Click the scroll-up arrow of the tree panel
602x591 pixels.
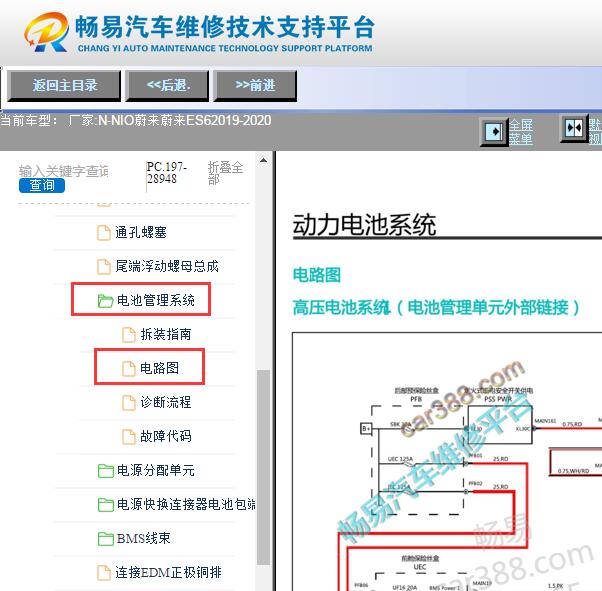tap(263, 160)
